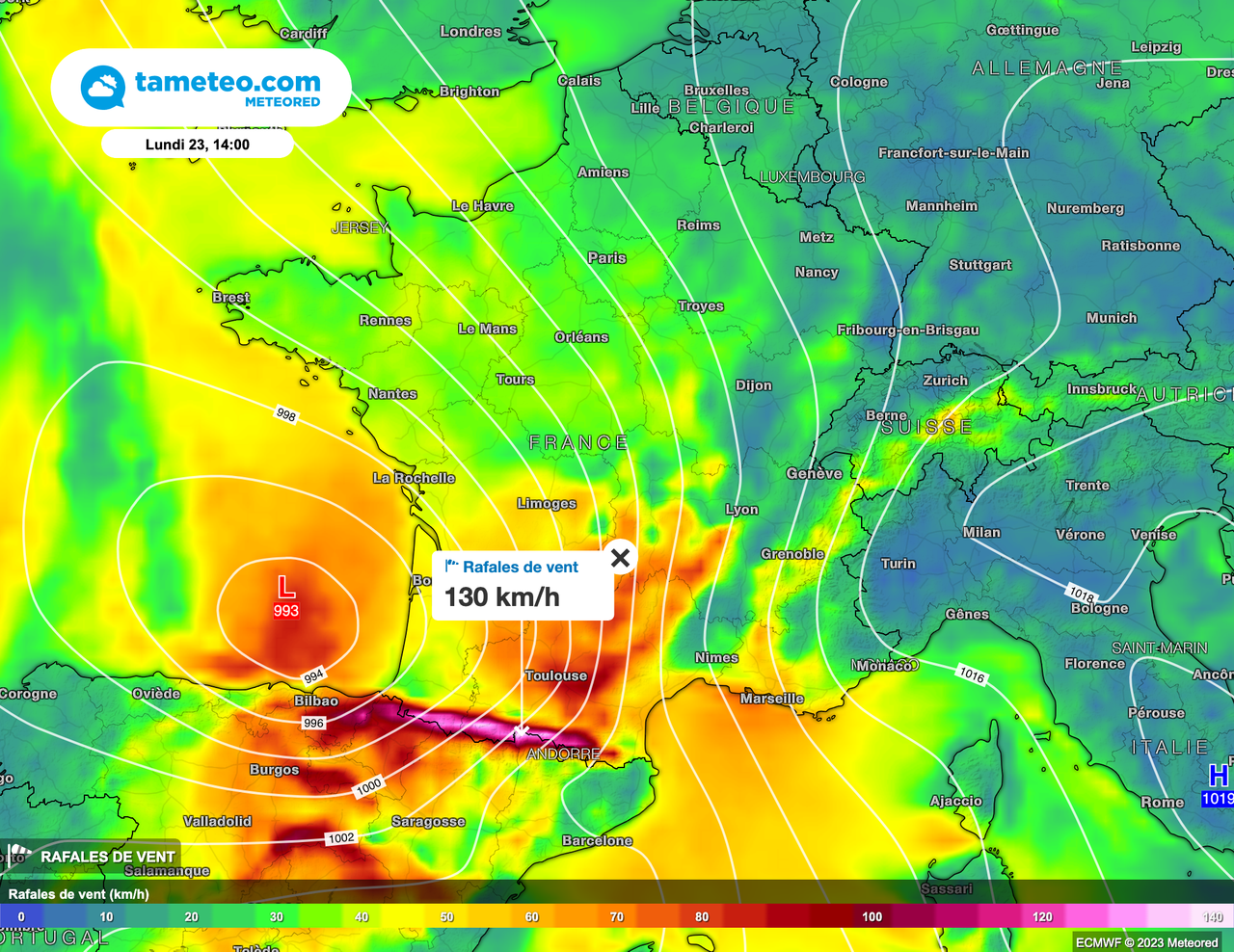Click the Stuttgart city label
The height and width of the screenshot is (952, 1234).
coord(980,265)
